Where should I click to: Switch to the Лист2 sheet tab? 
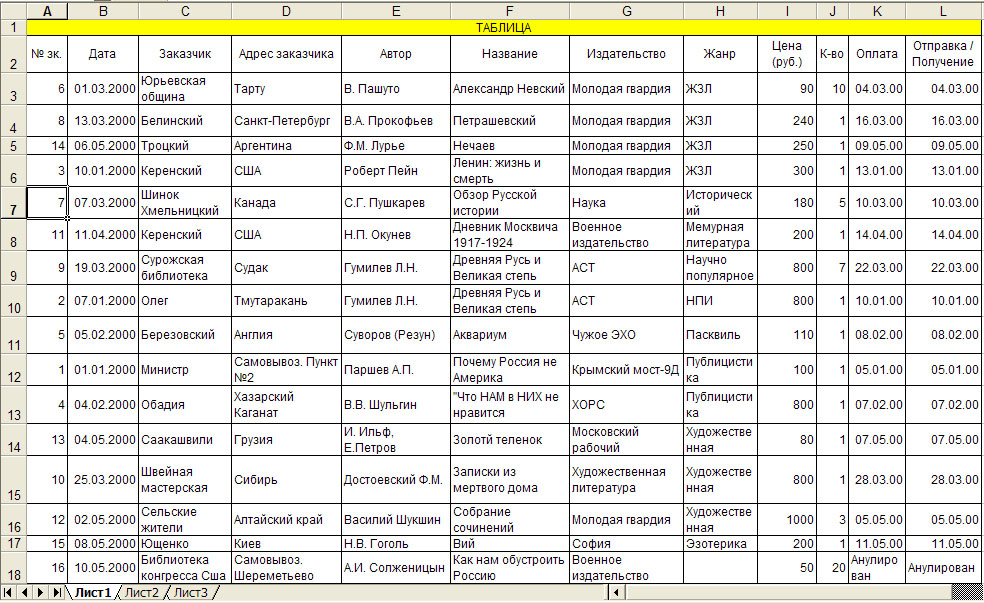[x=141, y=592]
